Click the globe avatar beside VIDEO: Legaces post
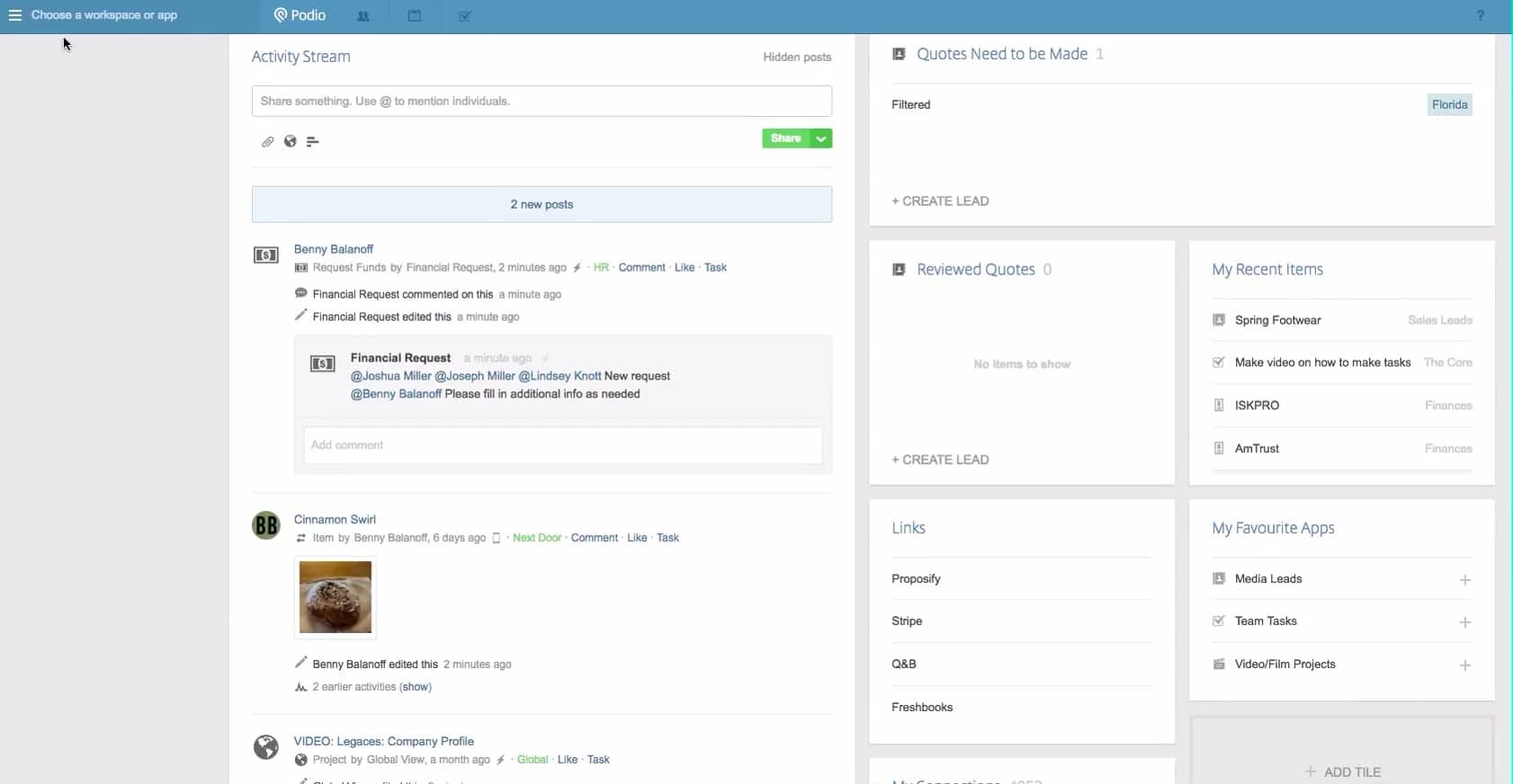This screenshot has width=1513, height=784. 266,747
